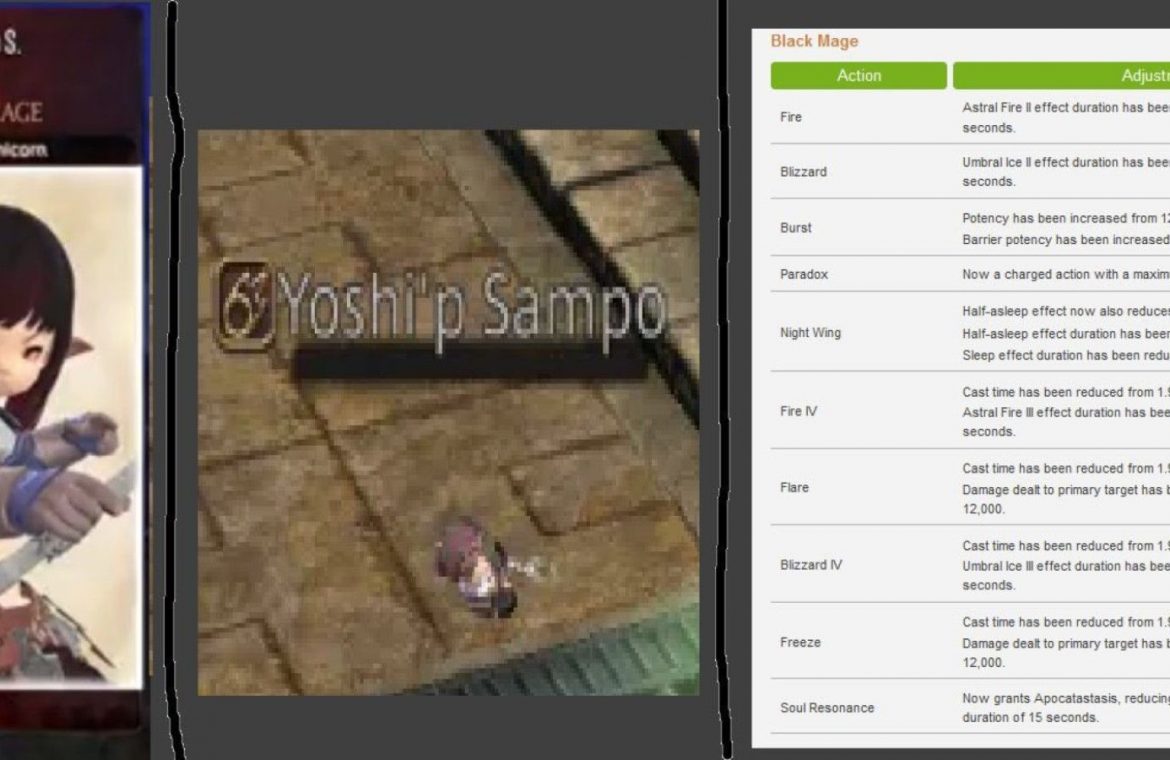The height and width of the screenshot is (760, 1170).
Task: Click the Fire action row
Action: click(x=970, y=117)
